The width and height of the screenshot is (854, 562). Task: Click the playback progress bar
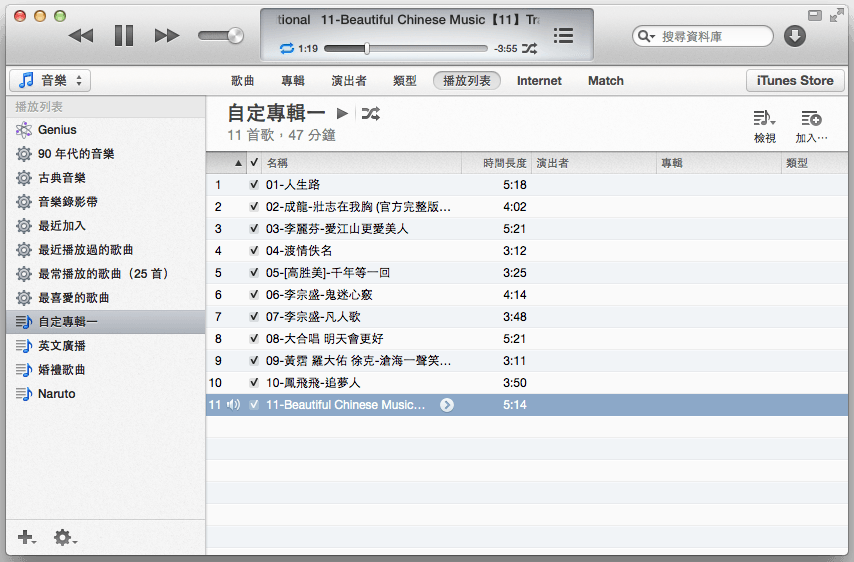pos(406,48)
